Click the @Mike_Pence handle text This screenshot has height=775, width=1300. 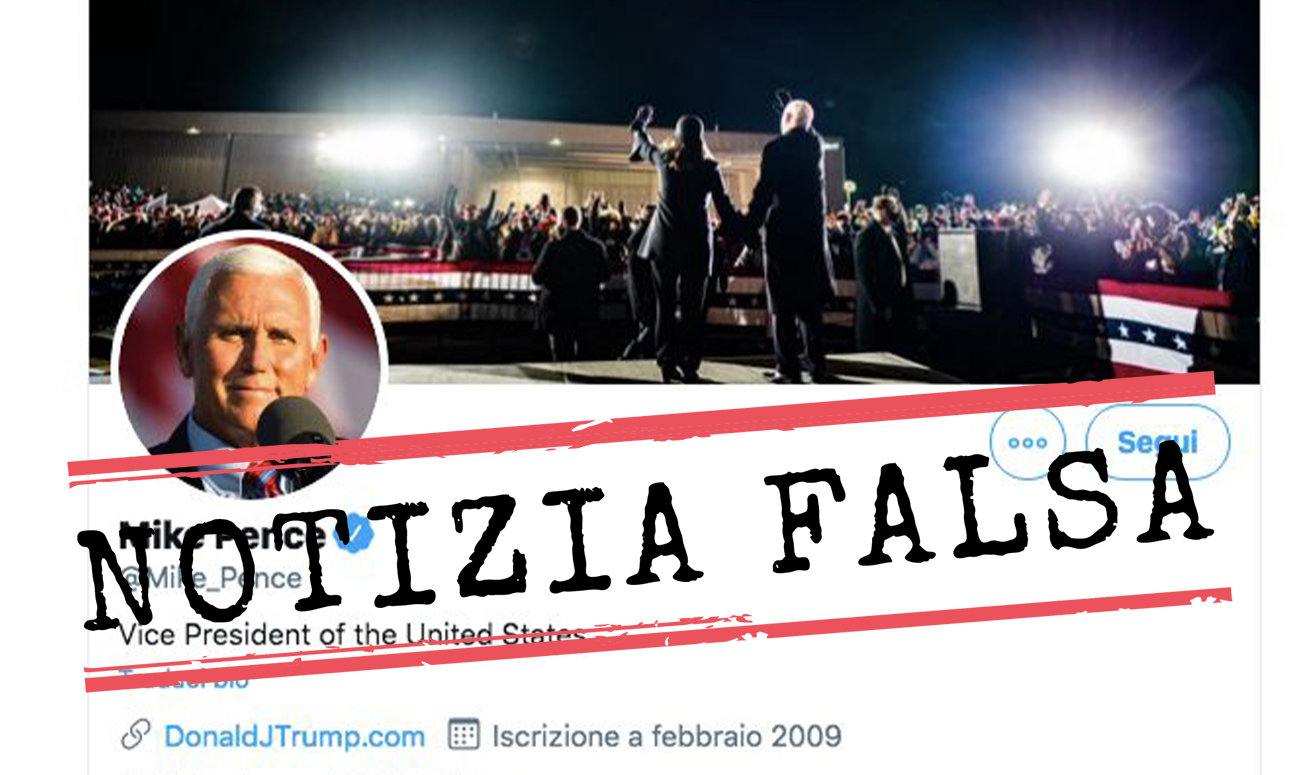pos(211,578)
